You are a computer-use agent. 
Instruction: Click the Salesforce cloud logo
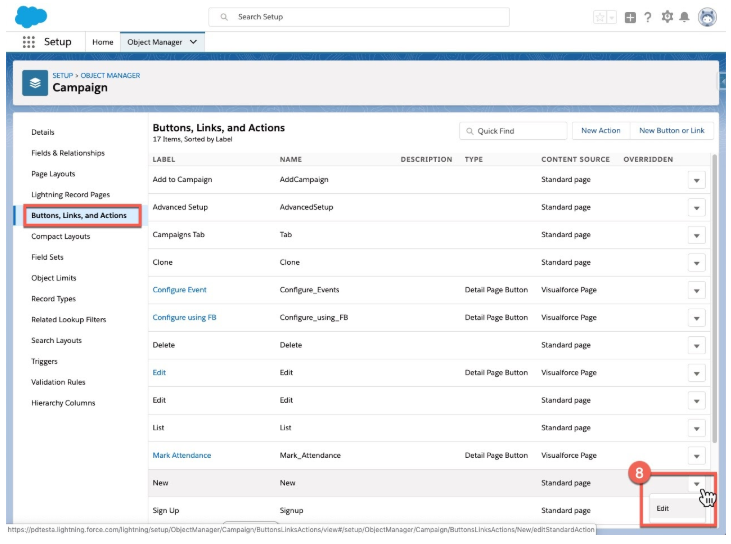tap(32, 16)
